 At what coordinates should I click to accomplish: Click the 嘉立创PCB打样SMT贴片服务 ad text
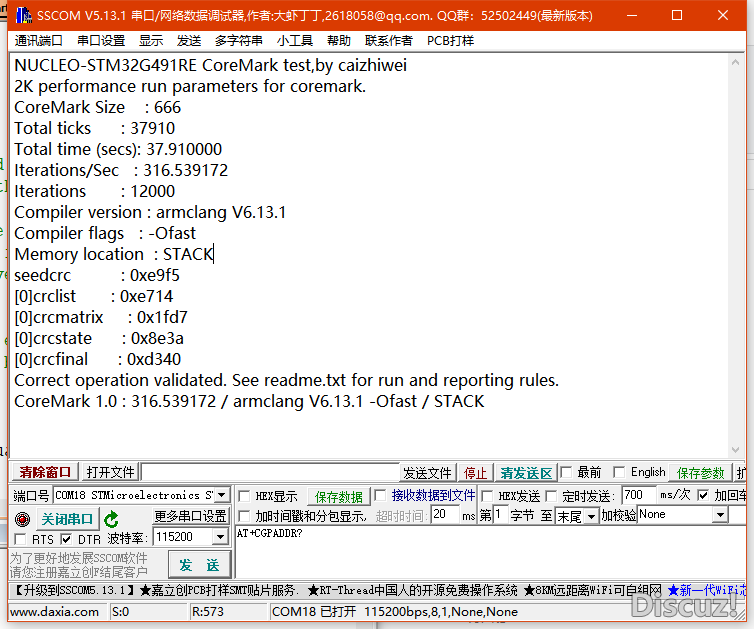pyautogui.click(x=219, y=590)
